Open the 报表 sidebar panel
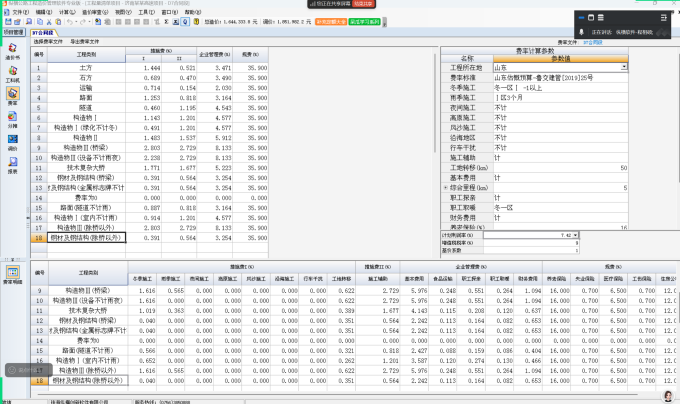This screenshot has width=680, height=404. pyautogui.click(x=13, y=165)
